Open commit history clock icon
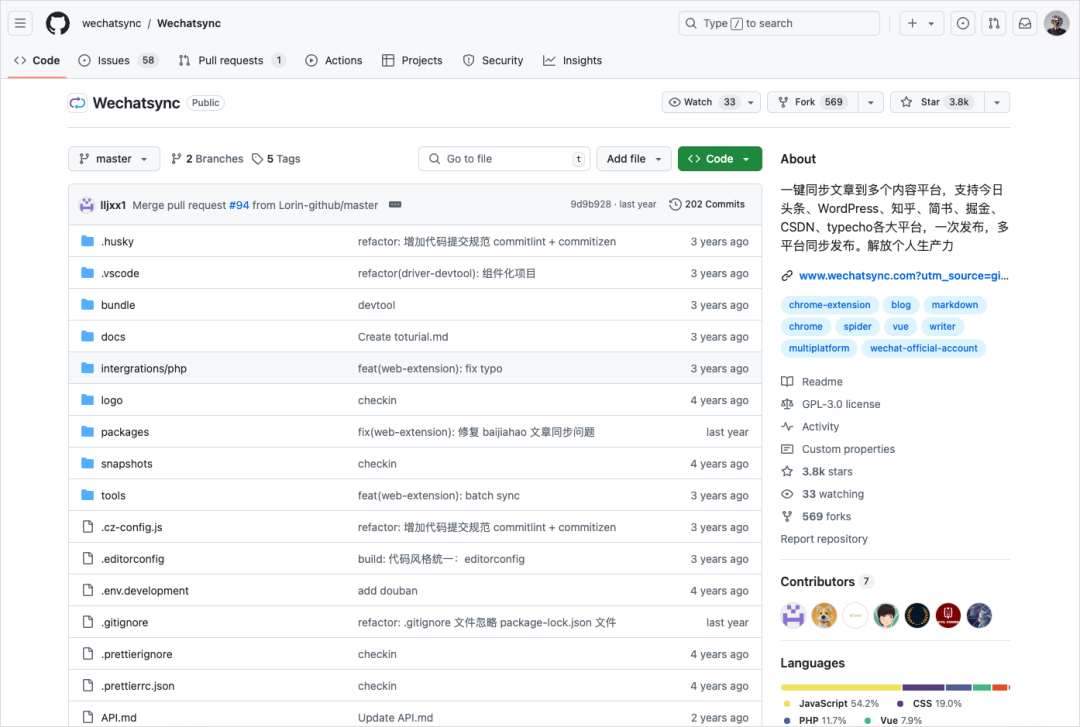Screen dimensions: 1080x727 [675, 205]
